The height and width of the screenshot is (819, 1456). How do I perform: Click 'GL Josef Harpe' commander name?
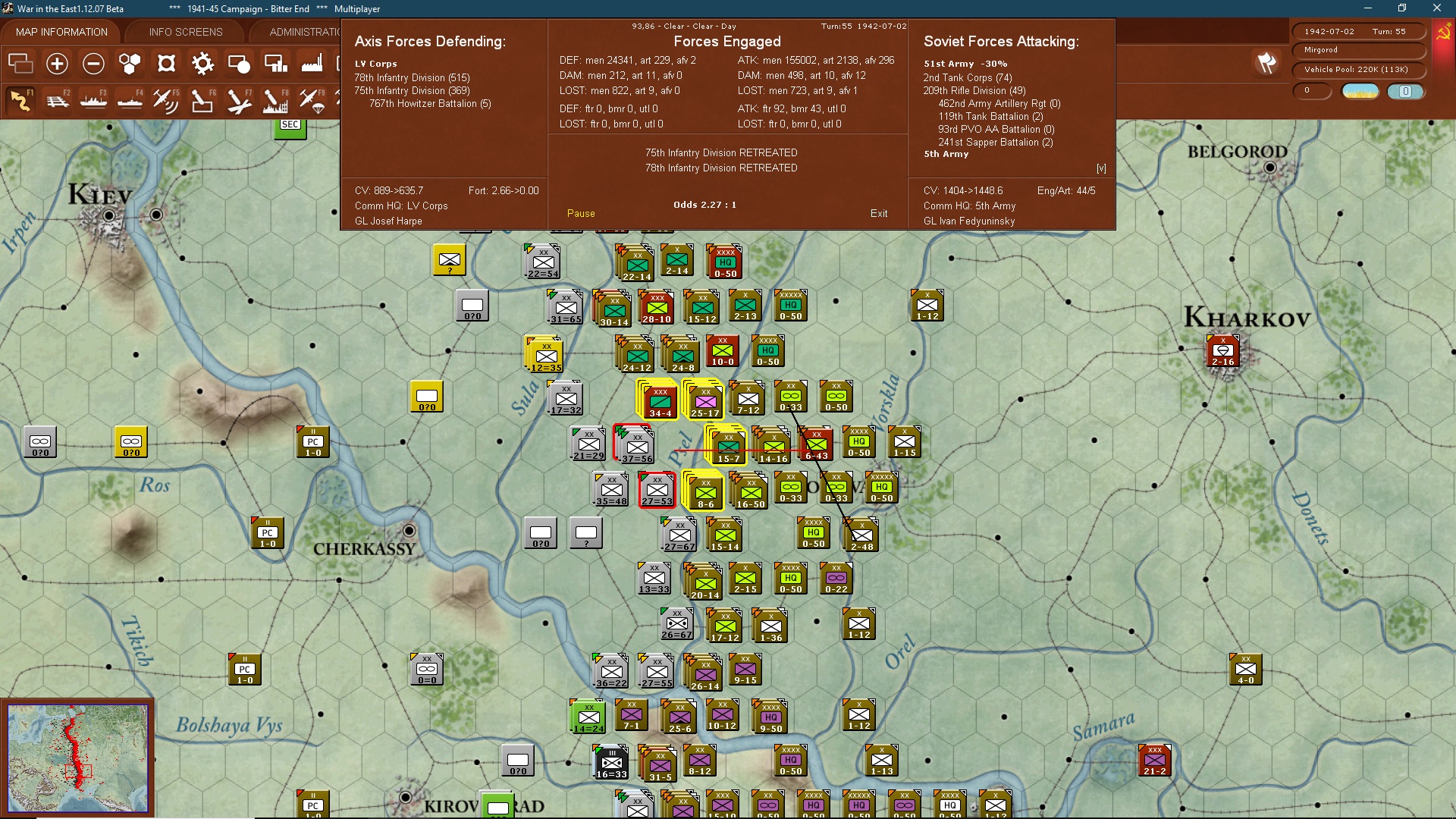point(388,221)
